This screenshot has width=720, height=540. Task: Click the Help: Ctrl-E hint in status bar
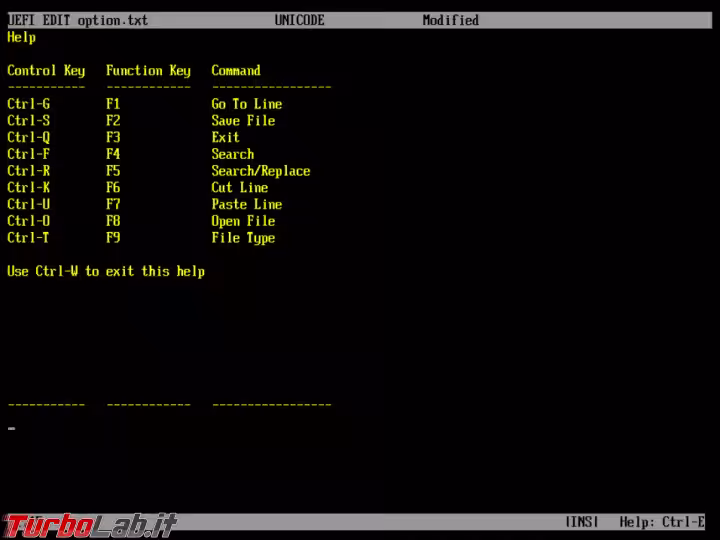coord(661,522)
